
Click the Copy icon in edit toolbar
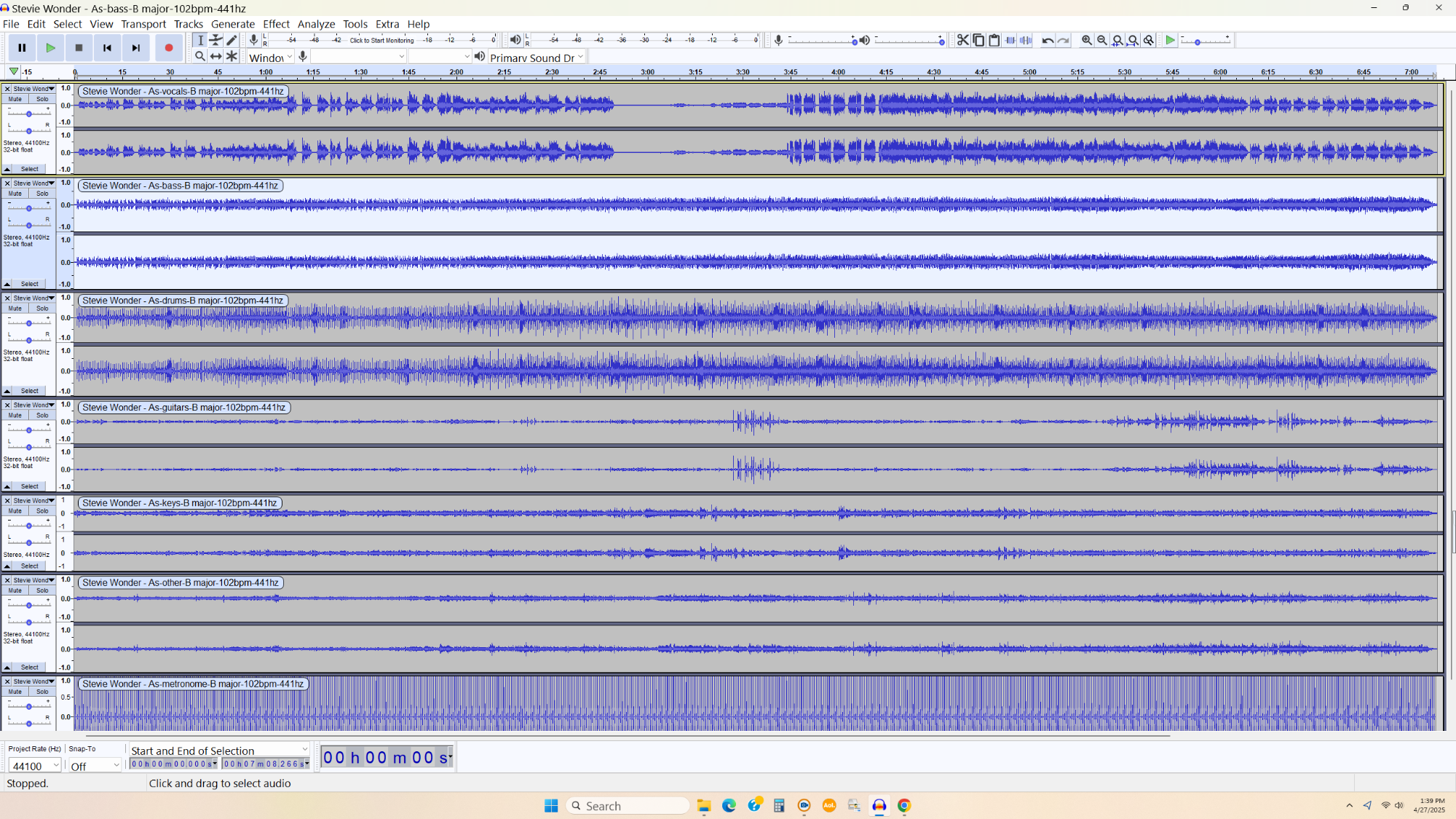point(978,40)
